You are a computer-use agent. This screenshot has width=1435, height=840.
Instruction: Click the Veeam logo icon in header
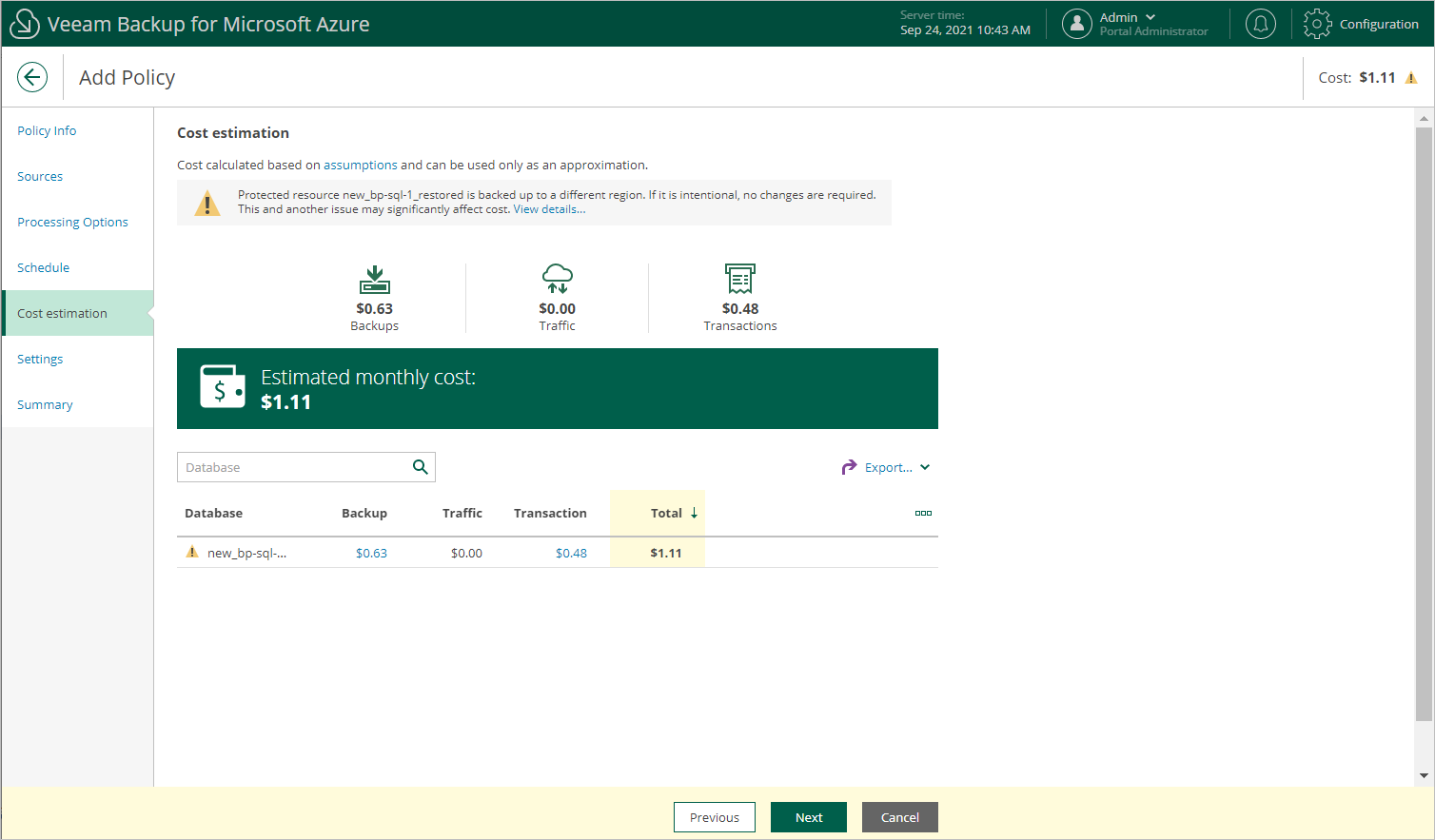24,24
